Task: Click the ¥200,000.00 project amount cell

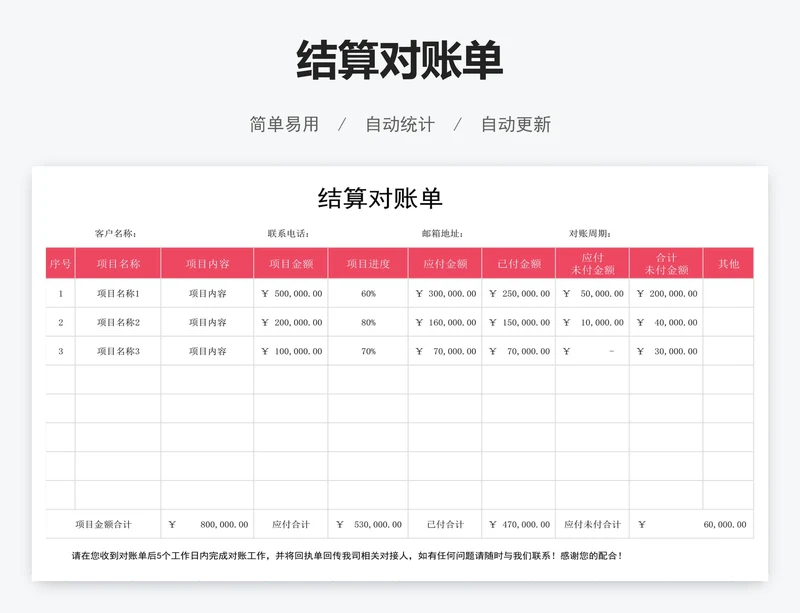Action: point(291,322)
